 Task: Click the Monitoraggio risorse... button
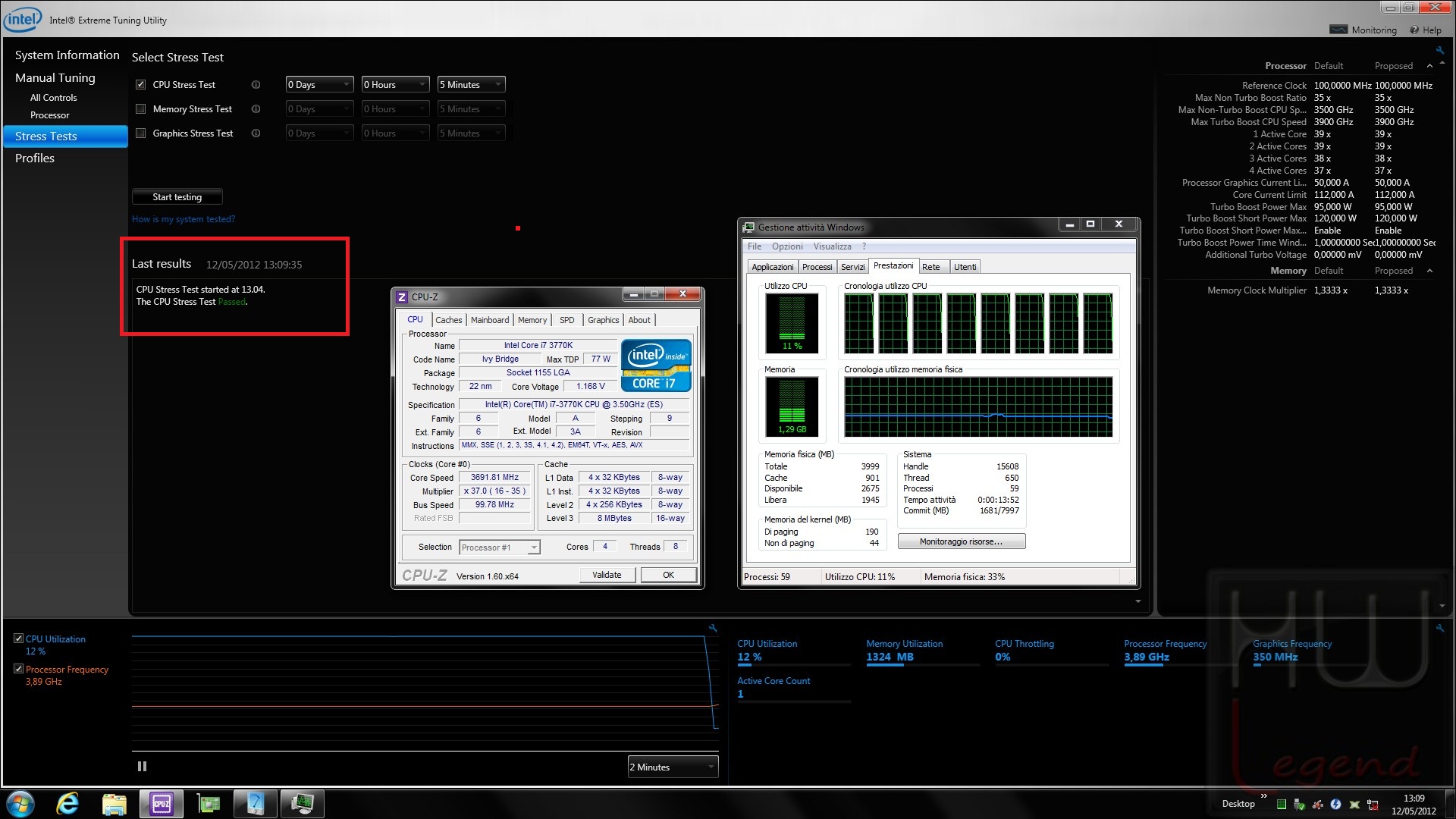point(961,541)
